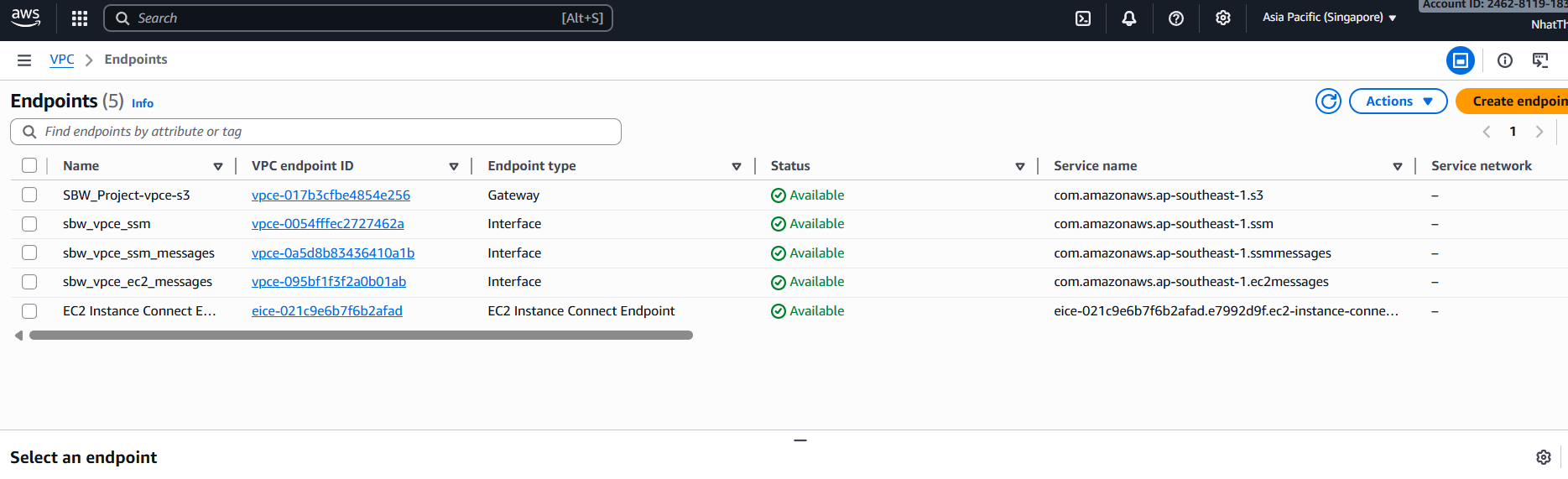Screen dimensions: 1568x479
Task: Click the Available status icon for sbw_vpce_ssm
Action: [x=779, y=224]
